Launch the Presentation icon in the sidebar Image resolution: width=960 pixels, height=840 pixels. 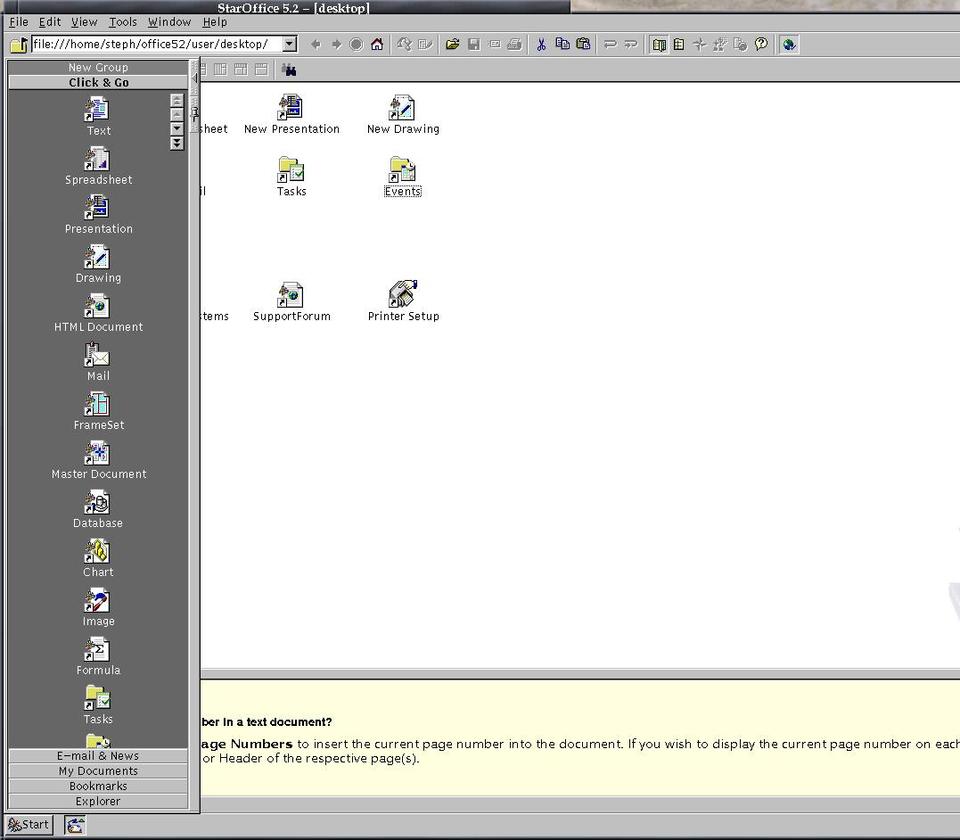(x=98, y=209)
